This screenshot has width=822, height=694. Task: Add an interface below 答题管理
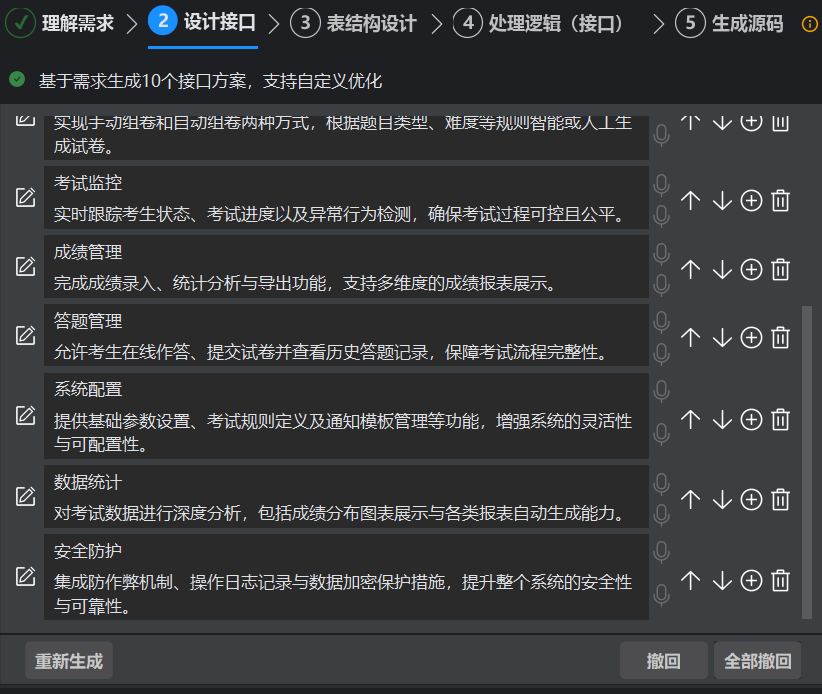tap(751, 337)
